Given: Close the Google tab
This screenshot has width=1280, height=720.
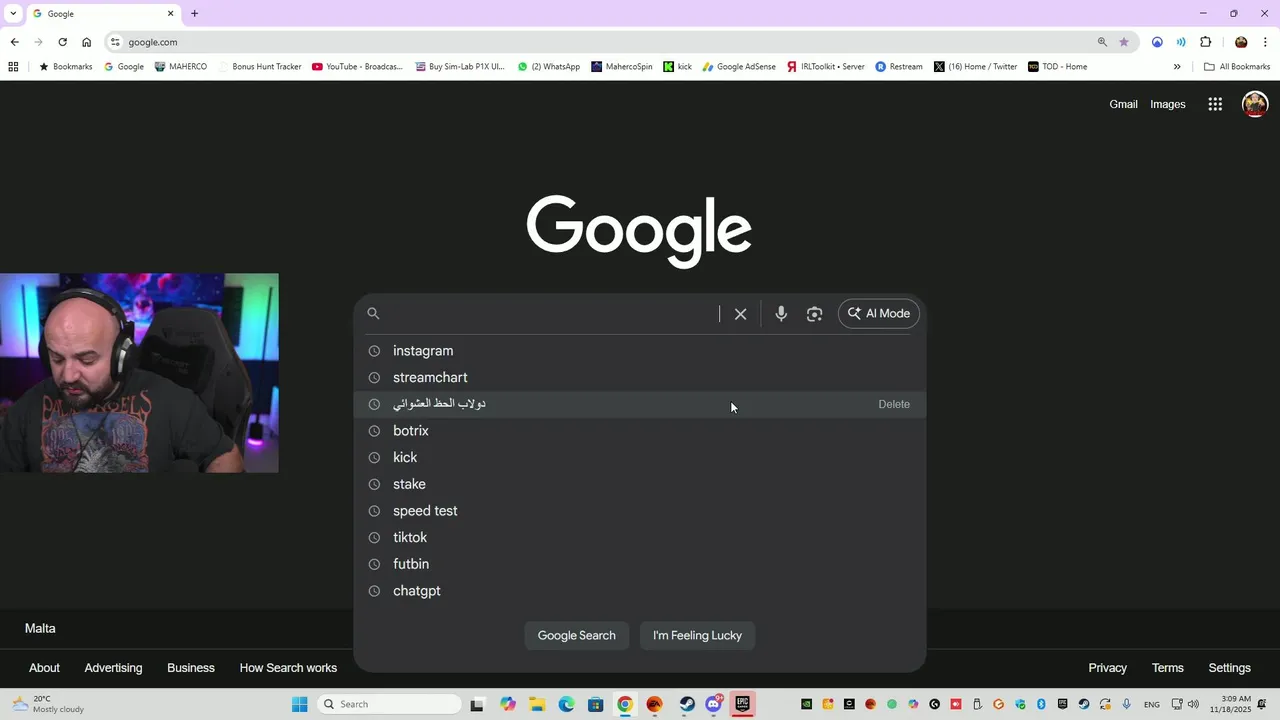Looking at the screenshot, I should point(170,14).
